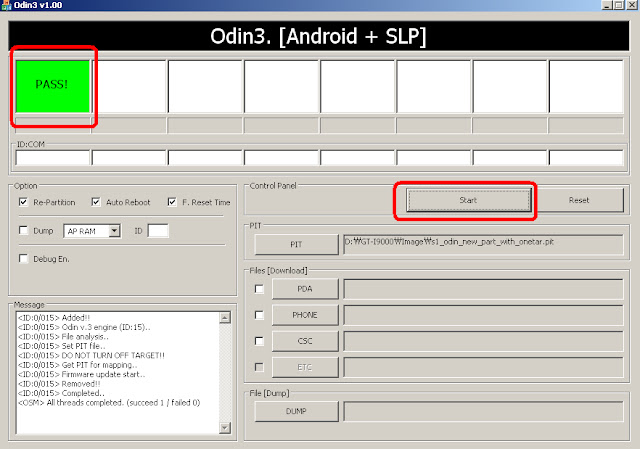
Task: Select the 'Added!!' log line
Action: point(53,318)
